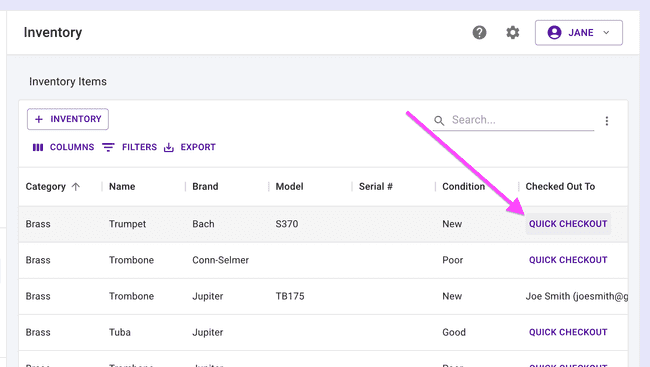
Task: Expand the JANE account dropdown chevron
Action: 606,32
